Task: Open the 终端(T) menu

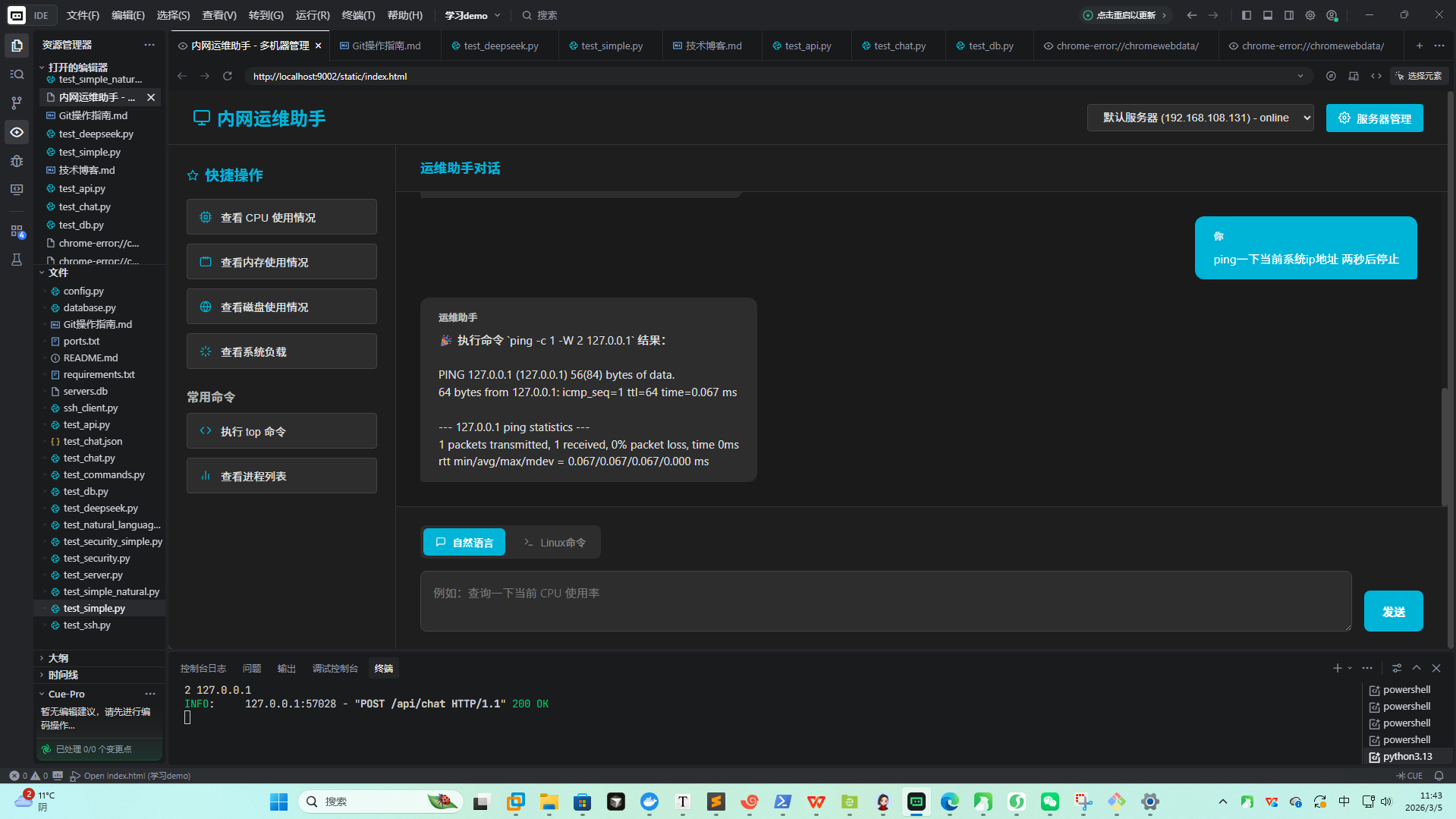Action: pos(358,15)
